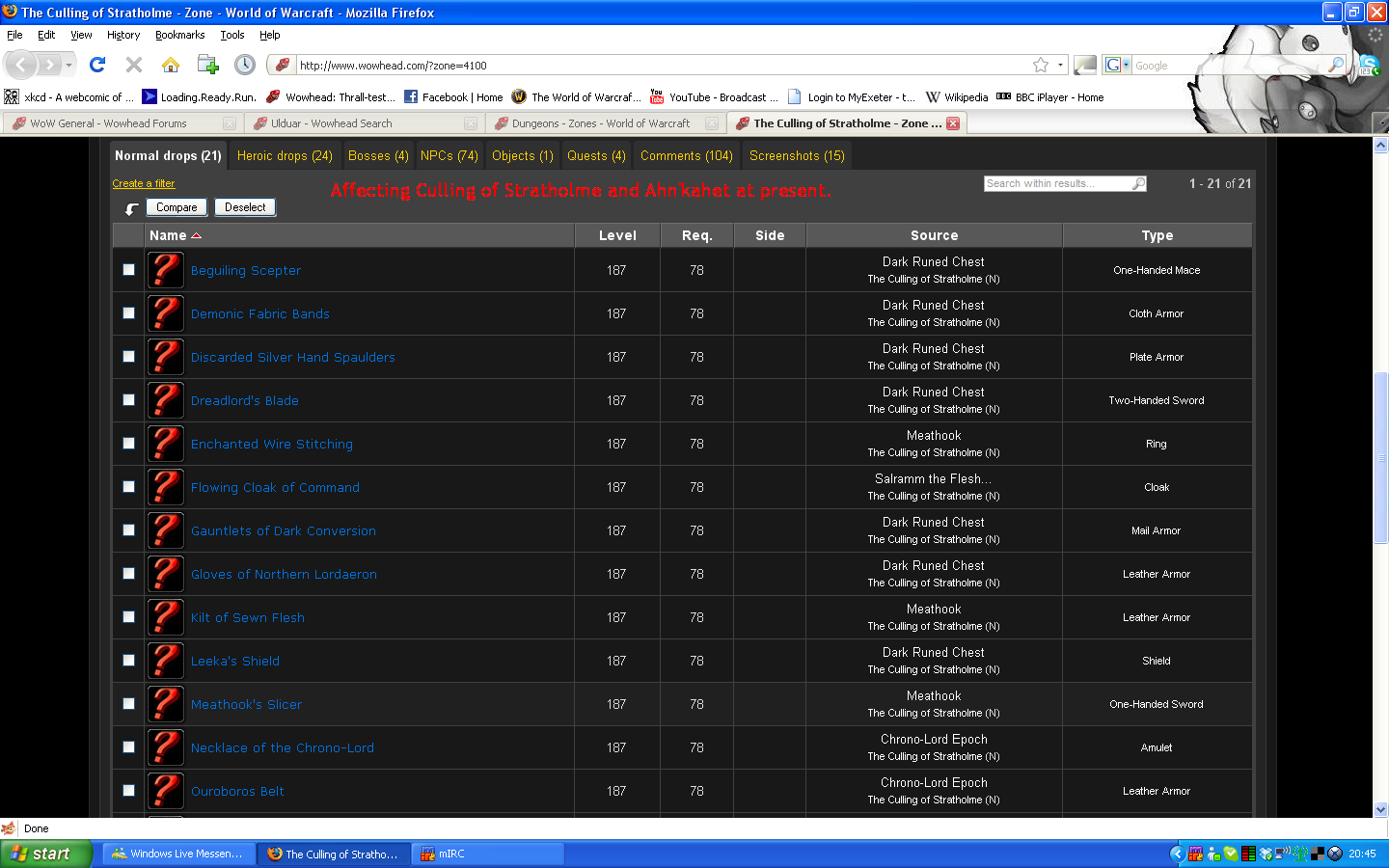
Task: Click the Deselect button
Action: tap(245, 207)
